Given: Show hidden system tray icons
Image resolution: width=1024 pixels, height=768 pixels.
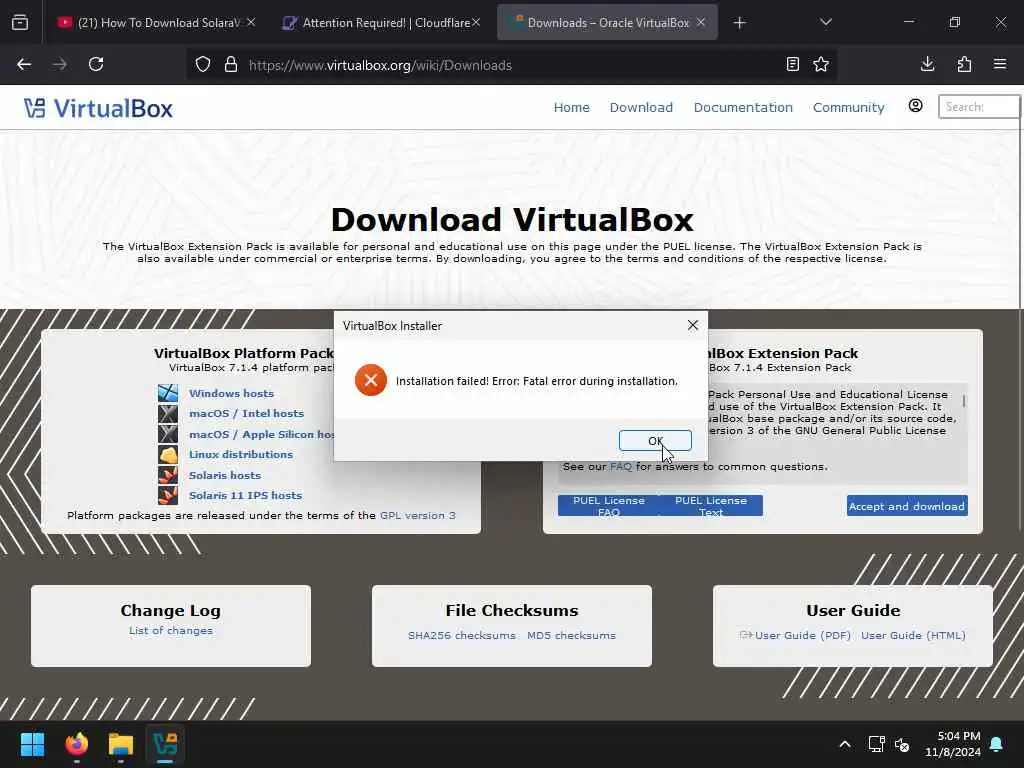Looking at the screenshot, I should pyautogui.click(x=844, y=744).
